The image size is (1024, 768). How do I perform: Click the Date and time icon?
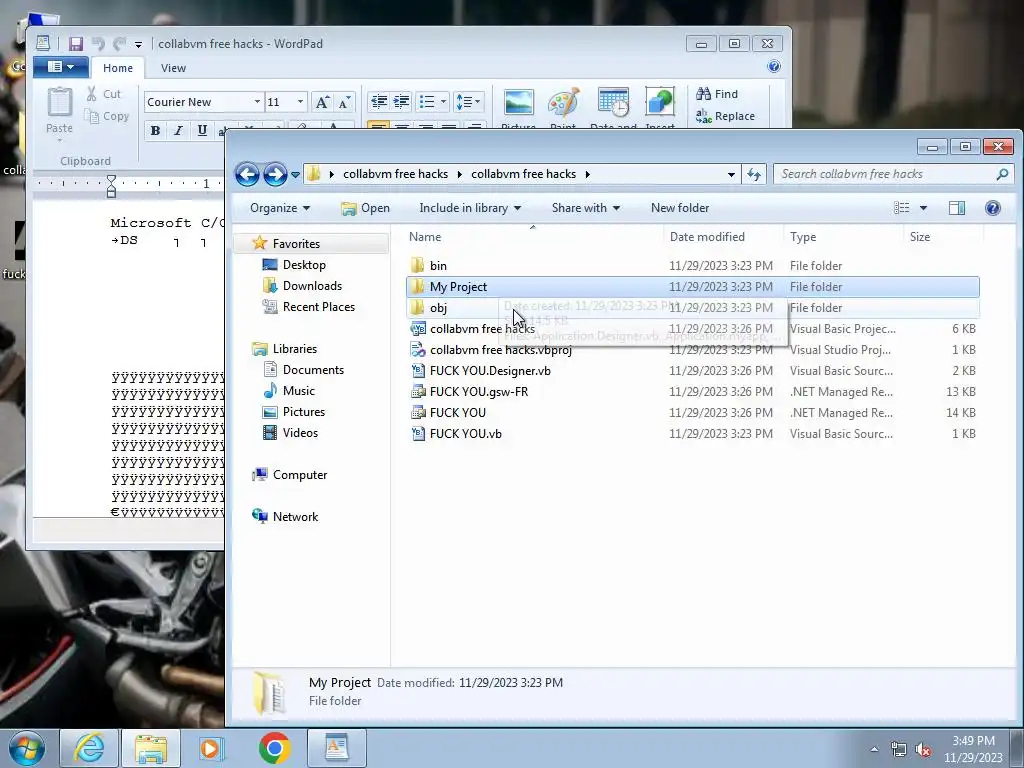point(613,103)
